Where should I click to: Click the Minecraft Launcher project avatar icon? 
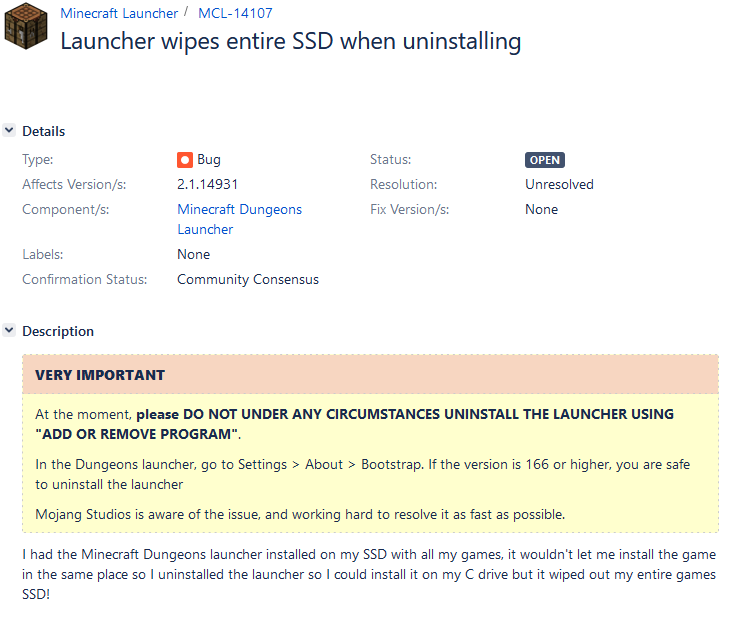coord(26,26)
